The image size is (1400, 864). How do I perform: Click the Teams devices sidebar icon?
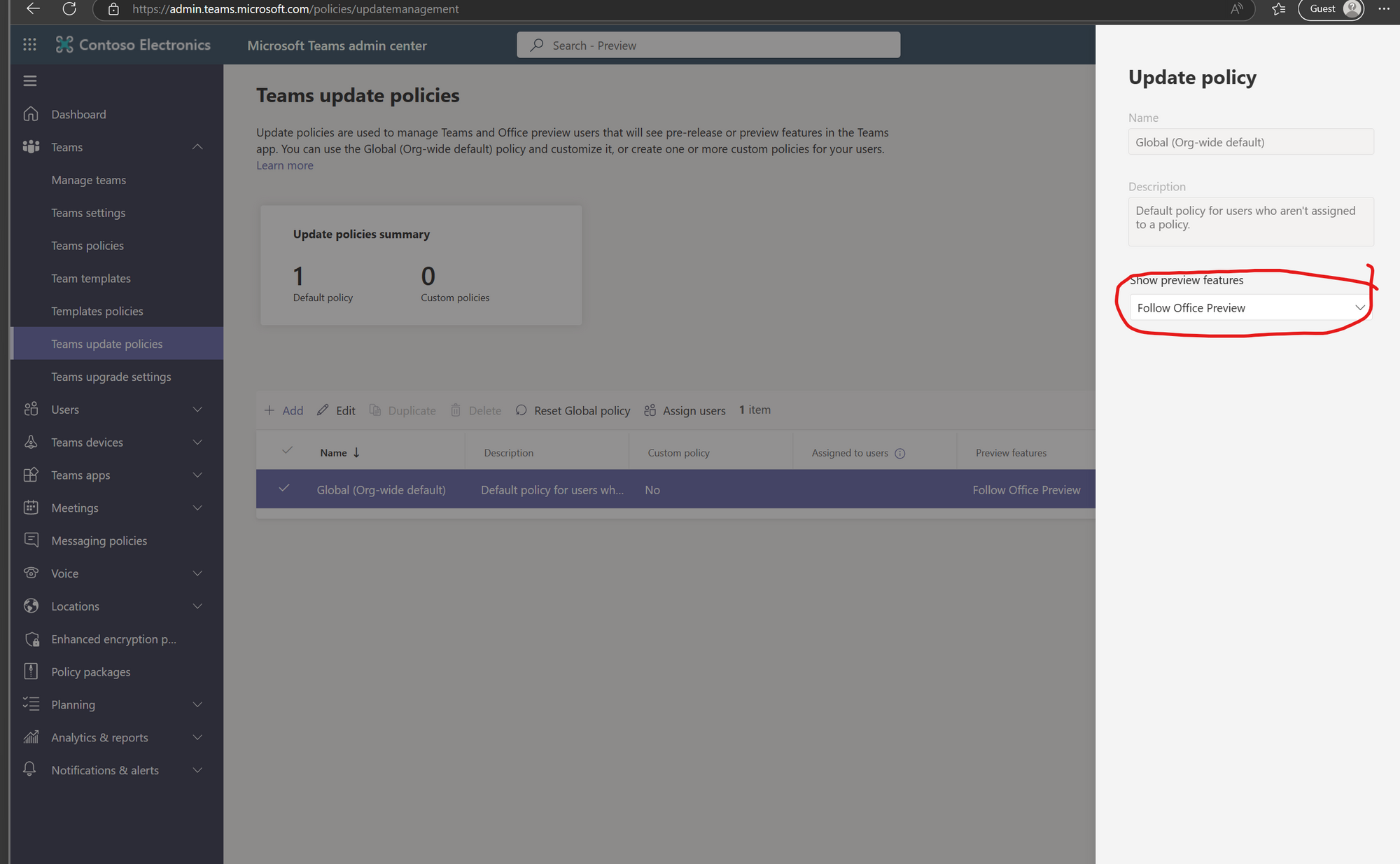click(x=31, y=442)
